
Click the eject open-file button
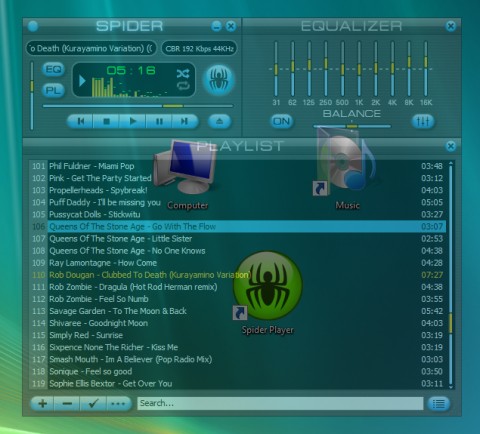[x=219, y=121]
